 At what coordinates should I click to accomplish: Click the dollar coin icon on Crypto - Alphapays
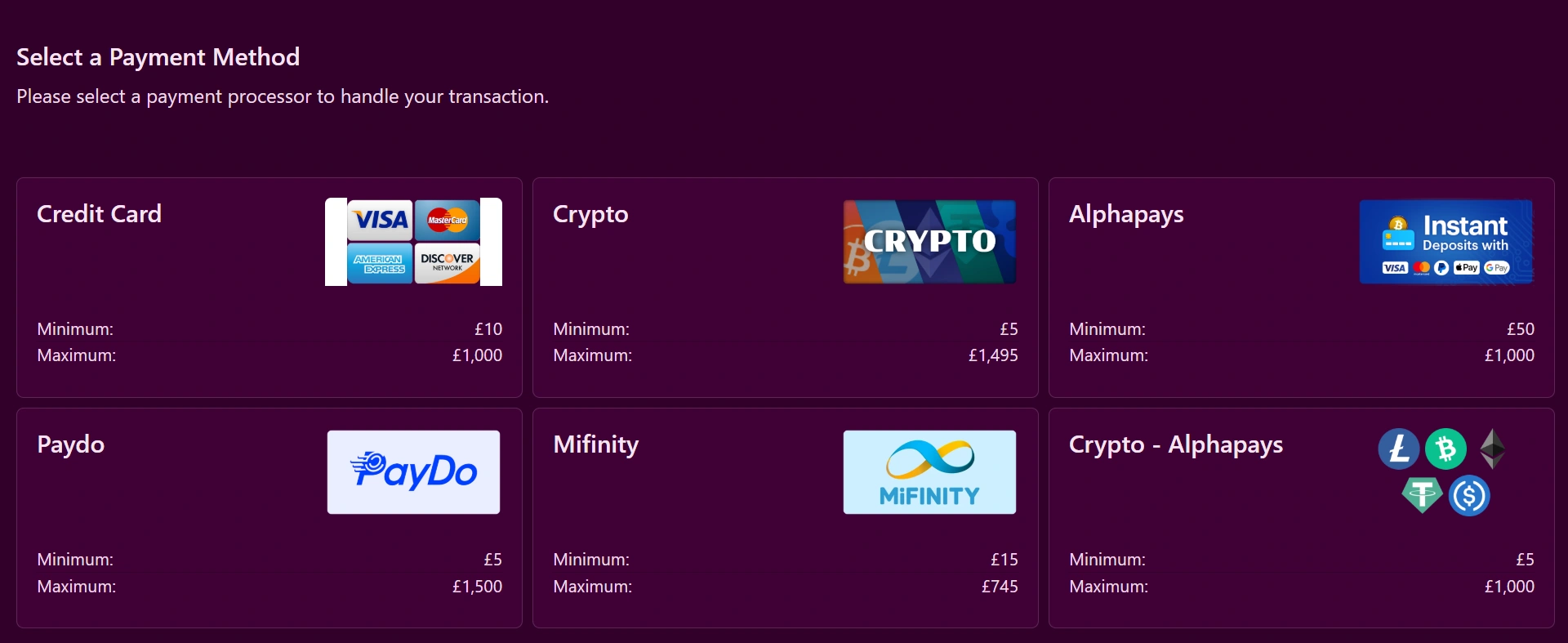click(1469, 496)
